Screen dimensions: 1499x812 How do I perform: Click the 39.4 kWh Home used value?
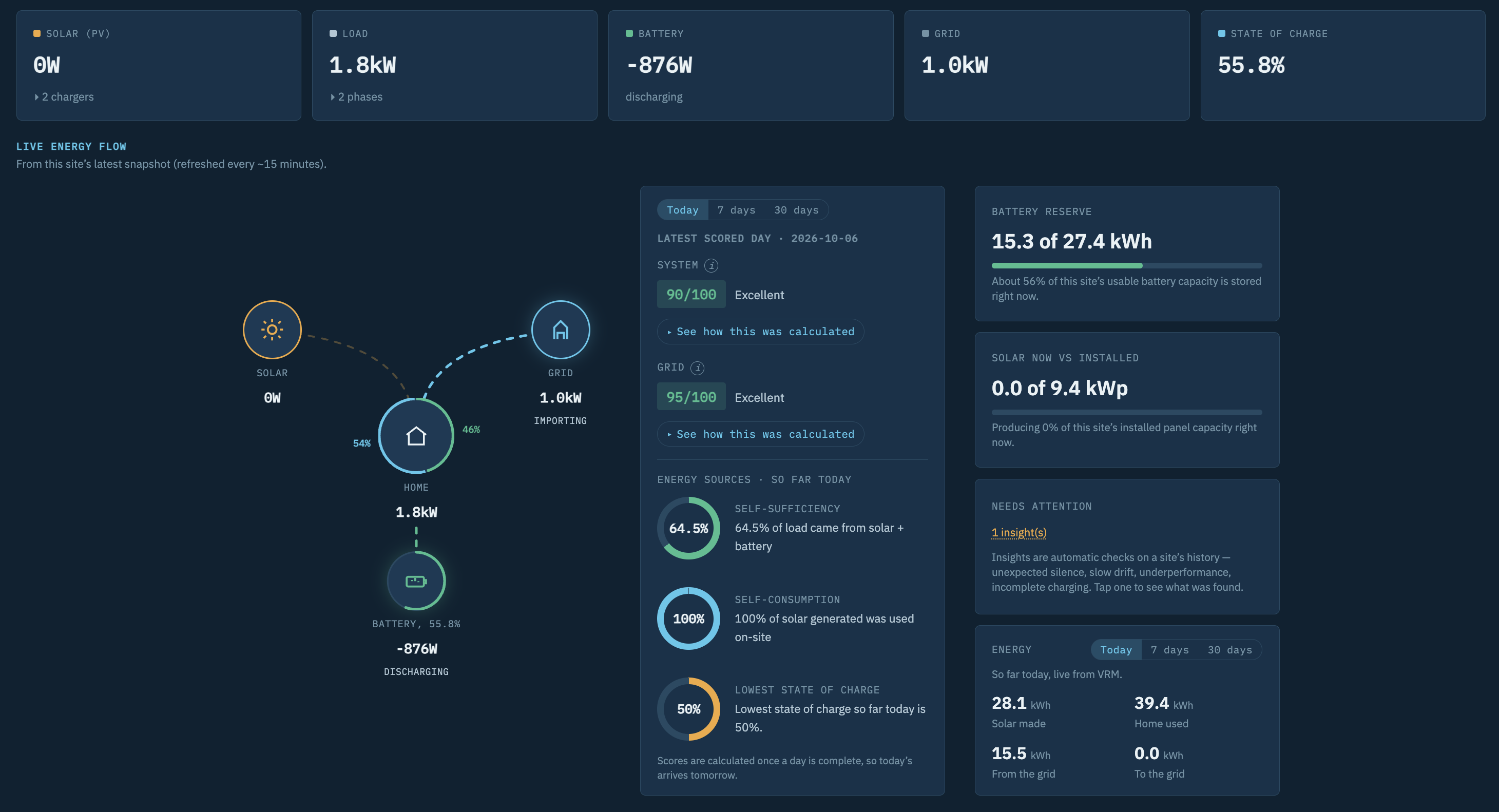(x=1163, y=703)
